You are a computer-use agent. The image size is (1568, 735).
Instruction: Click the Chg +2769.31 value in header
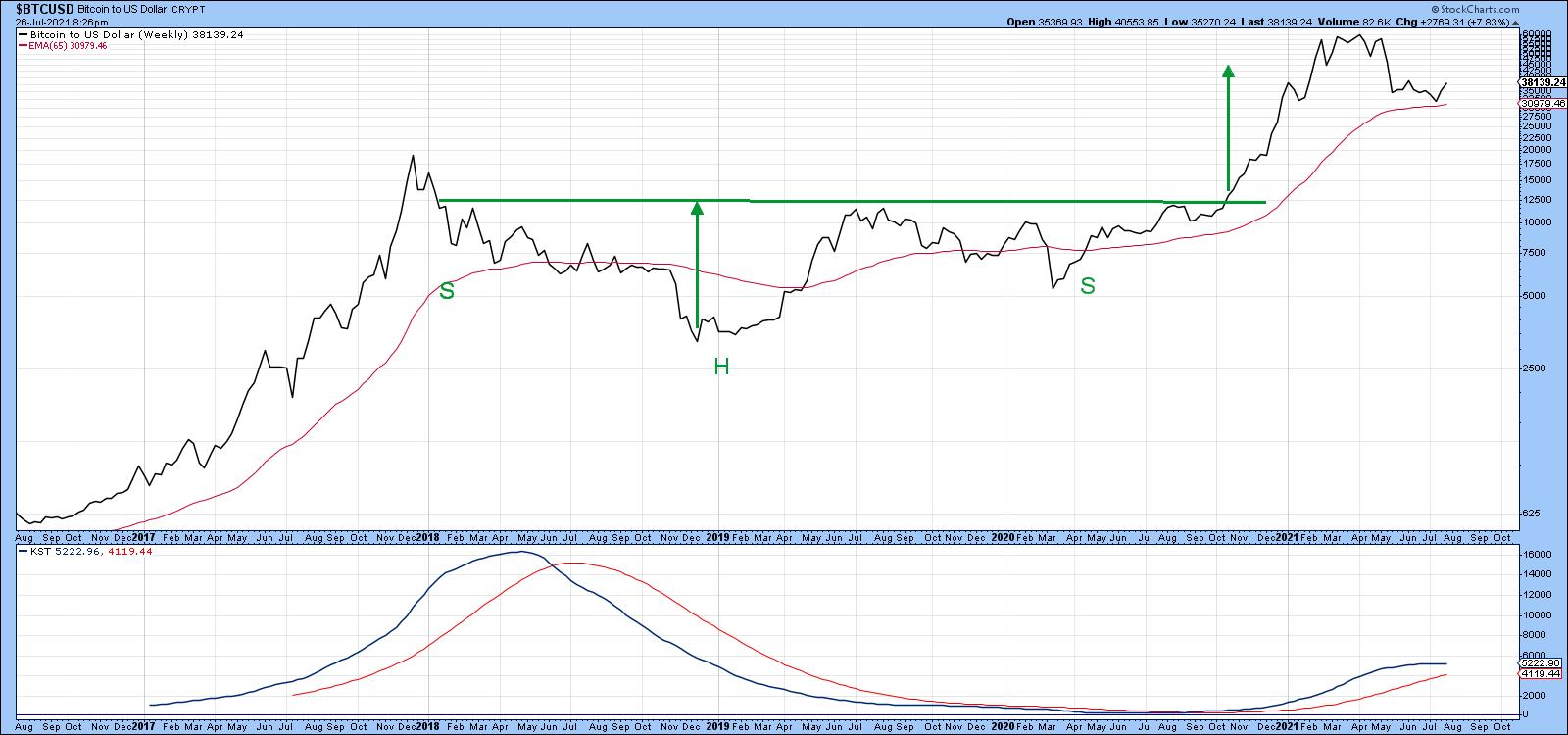point(1476,22)
